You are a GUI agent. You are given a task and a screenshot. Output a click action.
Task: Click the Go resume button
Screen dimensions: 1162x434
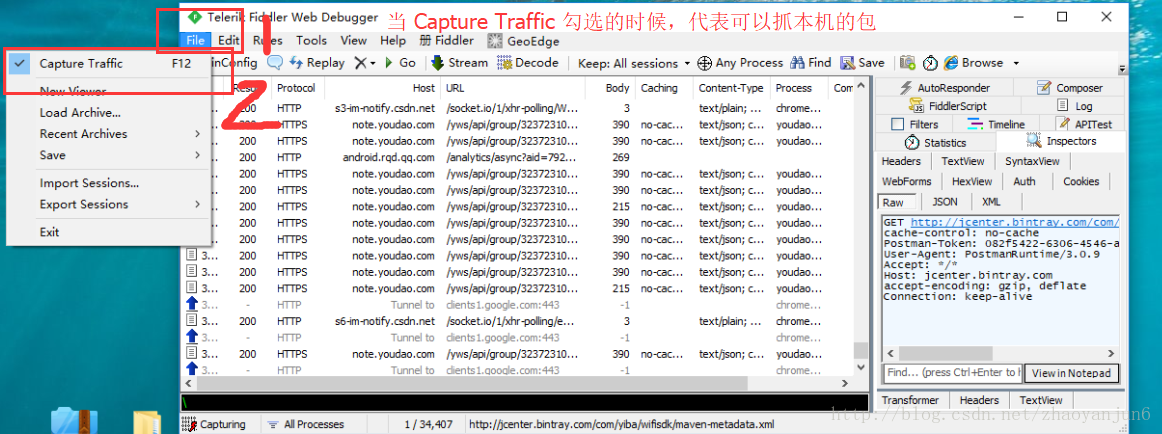coord(400,63)
